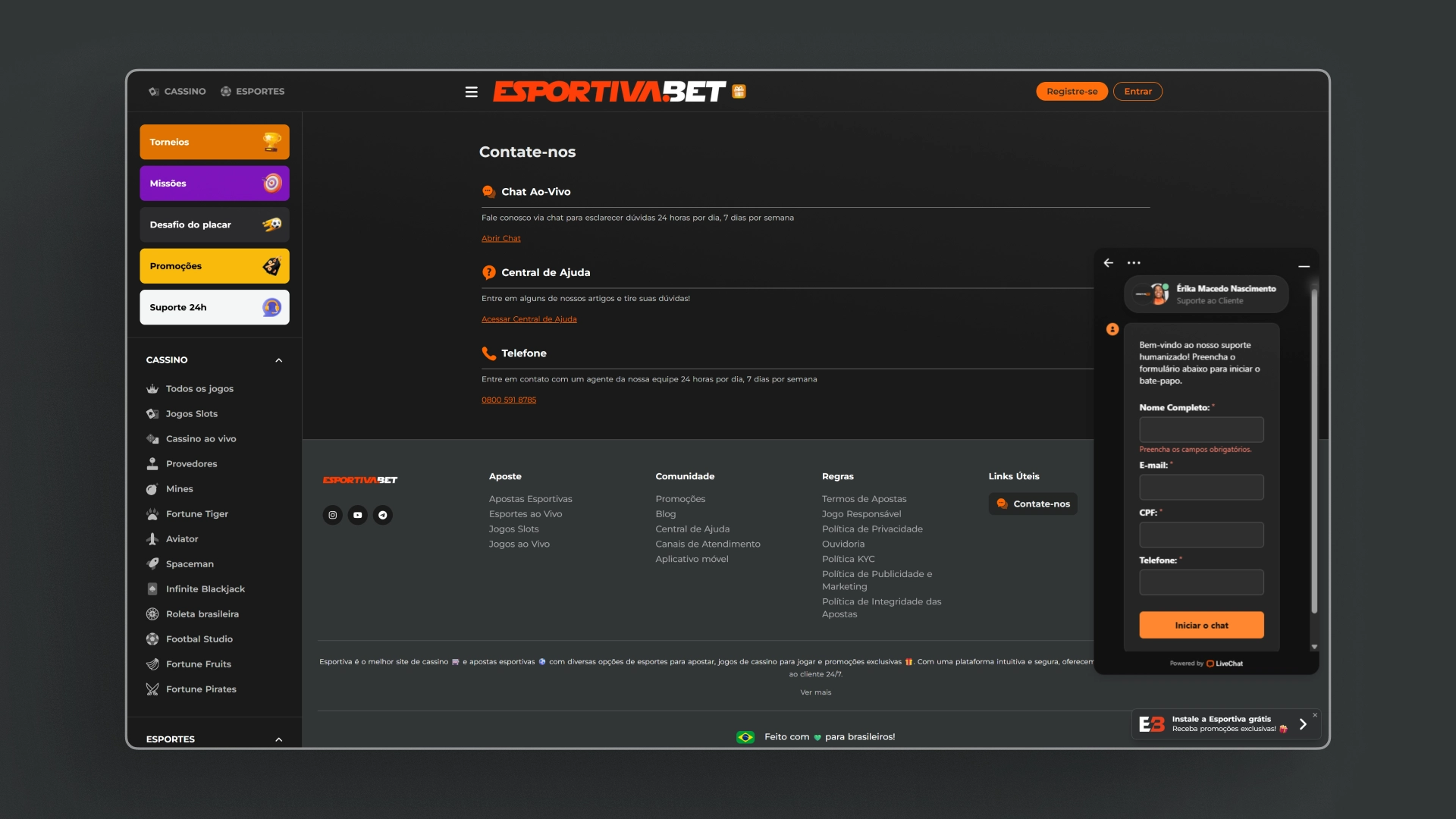Click the EsportivaBet header logo
The height and width of the screenshot is (819, 1456).
click(609, 92)
